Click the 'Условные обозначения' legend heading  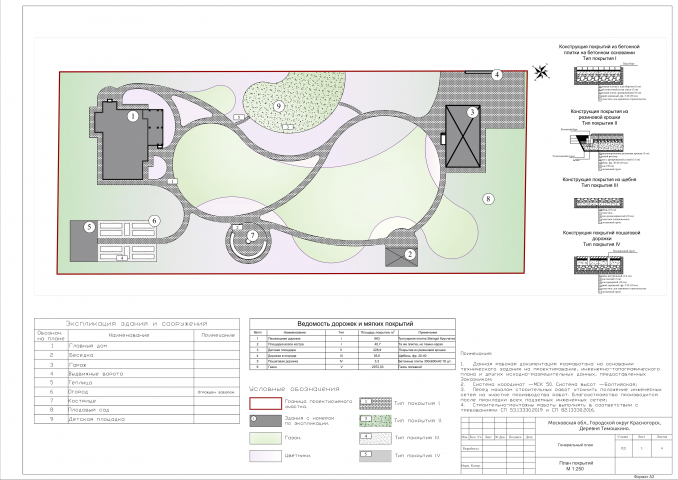coord(294,389)
